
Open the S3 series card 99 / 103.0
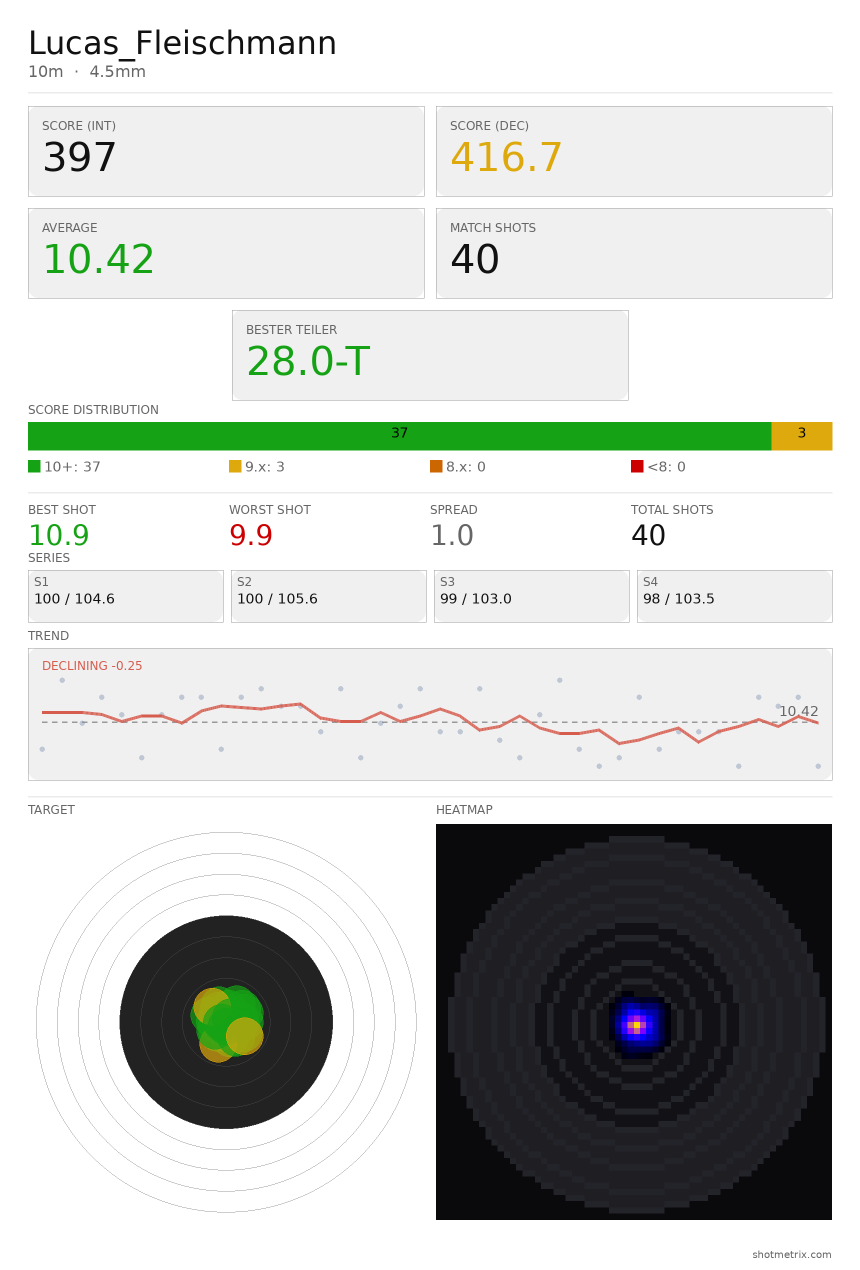[532, 596]
